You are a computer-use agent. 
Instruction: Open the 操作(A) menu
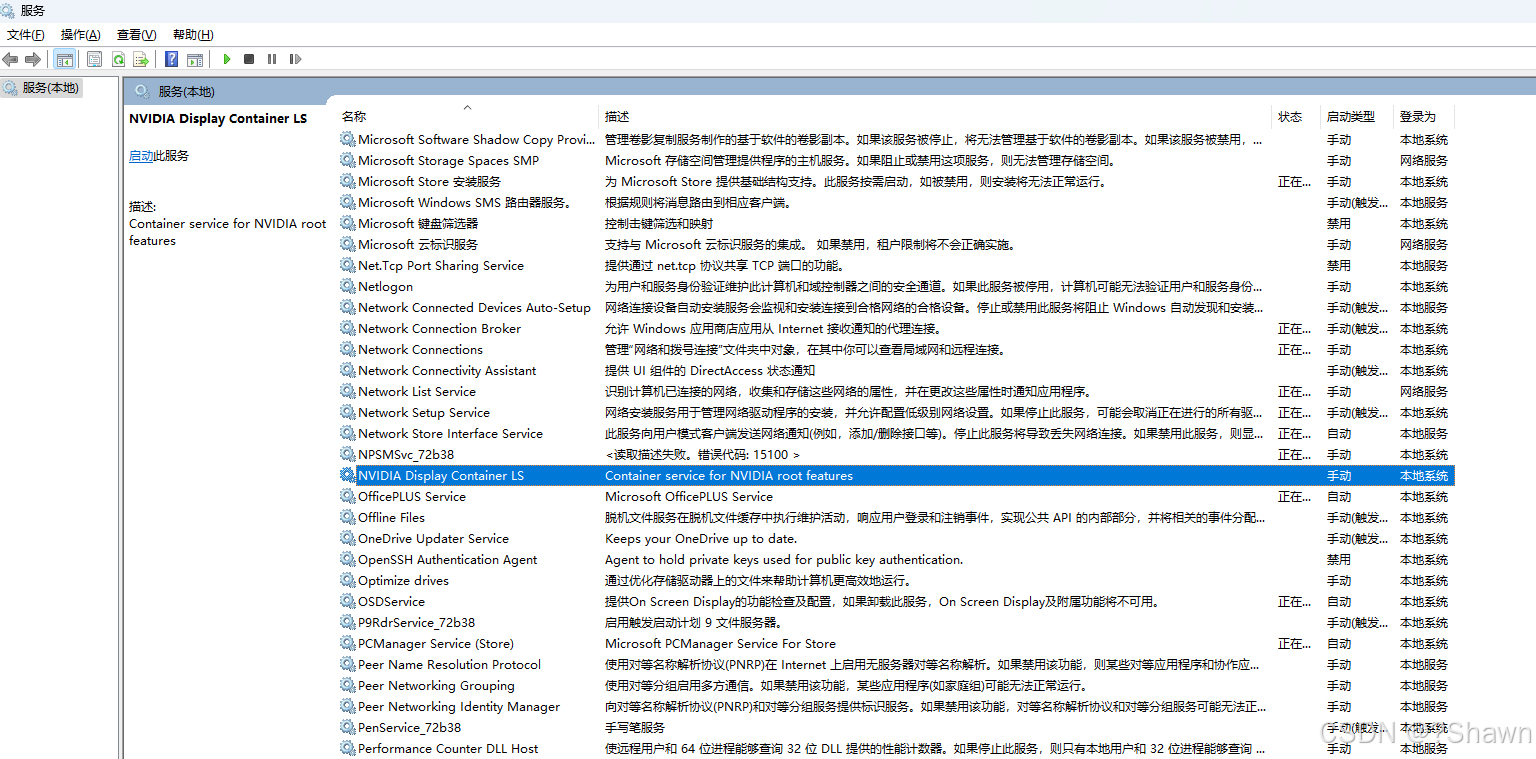pos(80,34)
